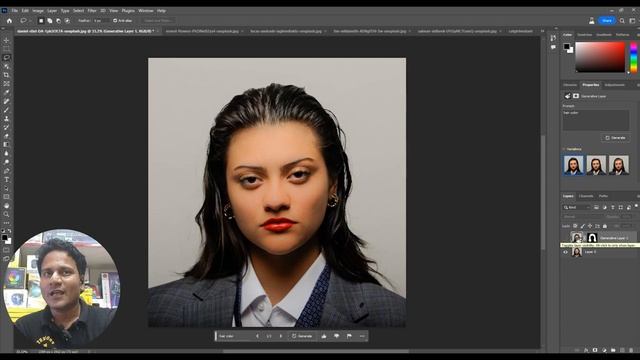The image size is (640, 360).
Task: Click Select and Mask button
Action: click(158, 20)
